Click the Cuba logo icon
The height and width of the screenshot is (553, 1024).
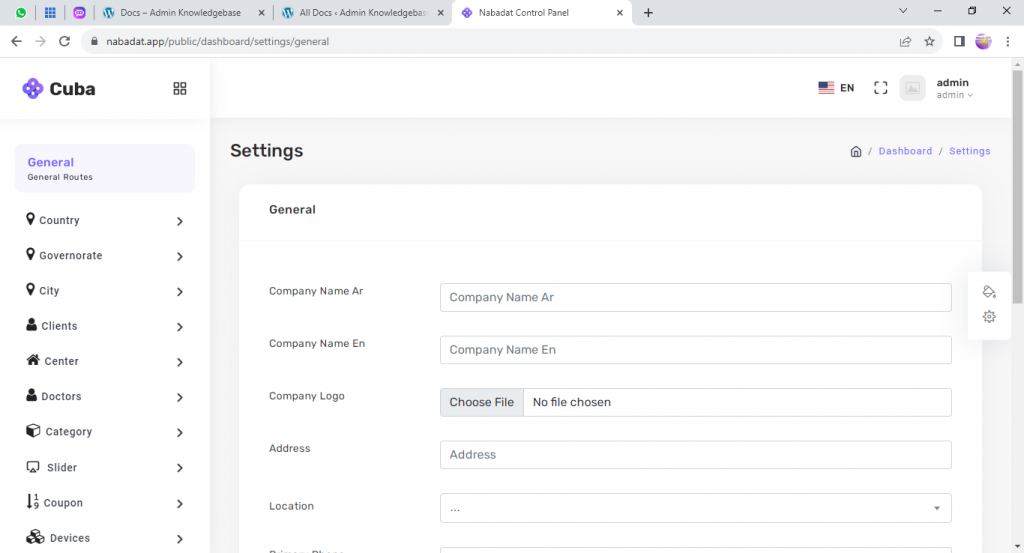[x=33, y=89]
